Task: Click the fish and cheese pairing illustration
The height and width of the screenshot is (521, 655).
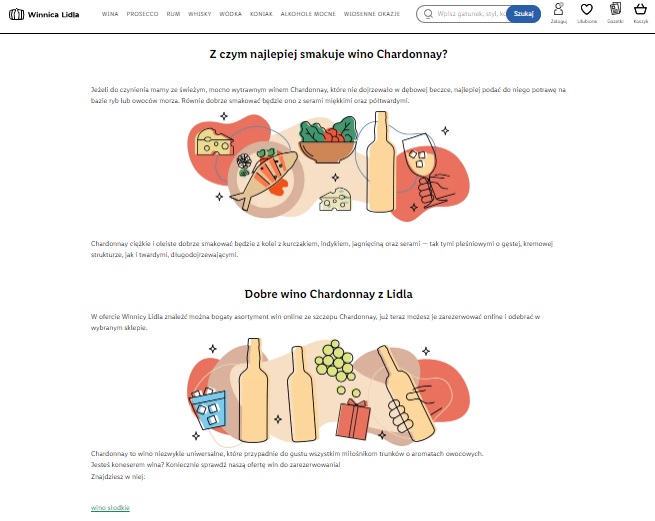Action: click(328, 166)
